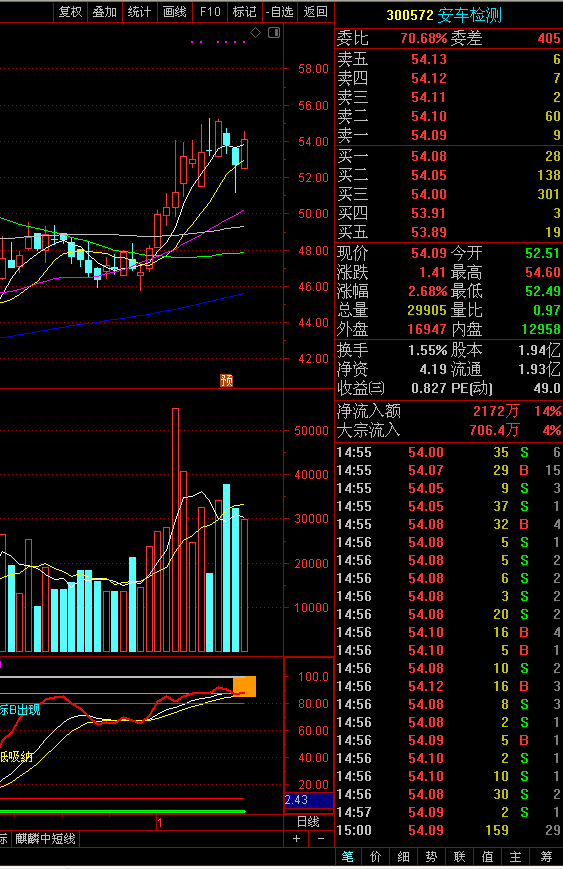Viewport: 563px width, 869px height.
Task: Click the diamond icon above the chart
Action: coord(255,33)
